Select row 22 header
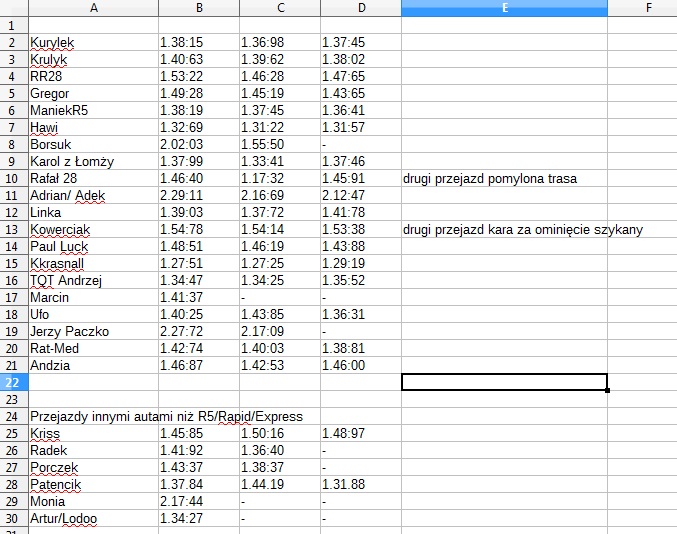 tap(14, 382)
